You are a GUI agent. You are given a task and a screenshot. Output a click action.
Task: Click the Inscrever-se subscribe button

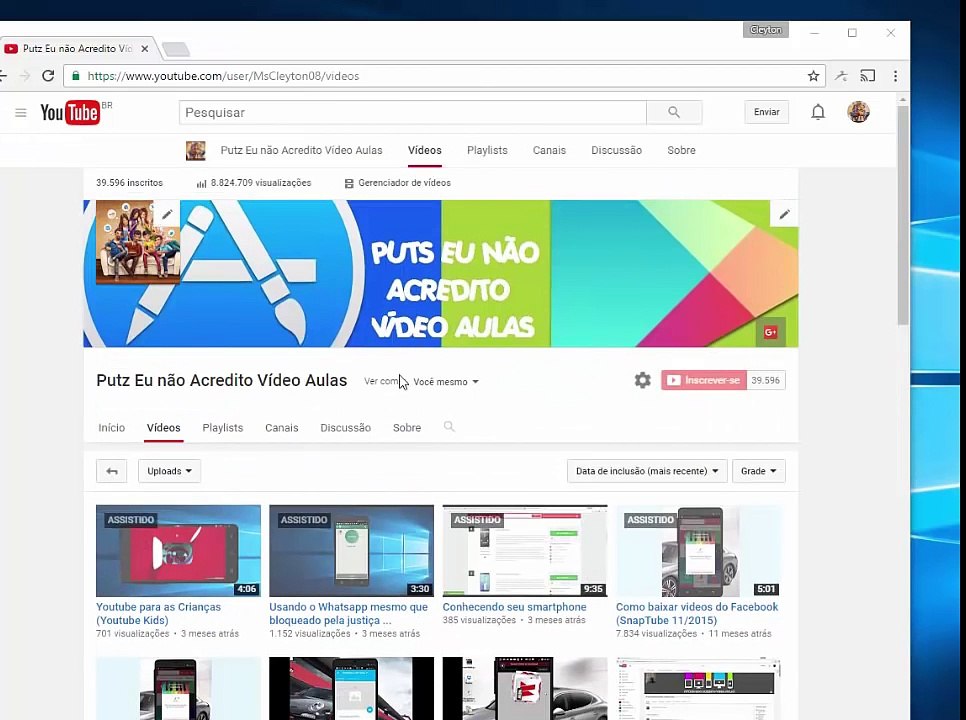[704, 380]
